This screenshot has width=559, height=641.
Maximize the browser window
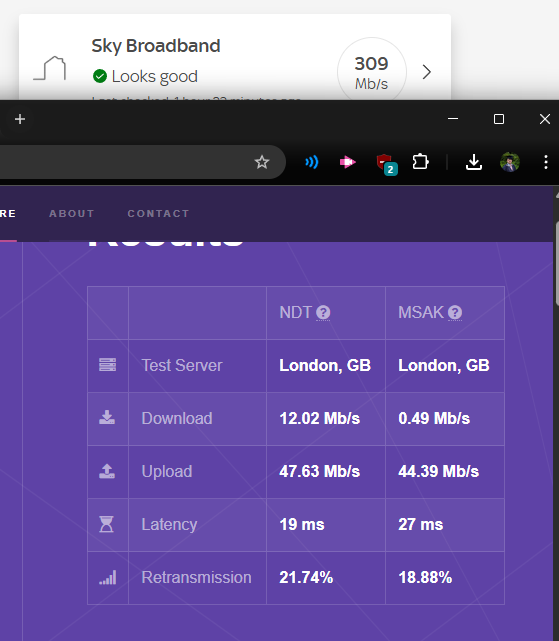click(x=498, y=119)
